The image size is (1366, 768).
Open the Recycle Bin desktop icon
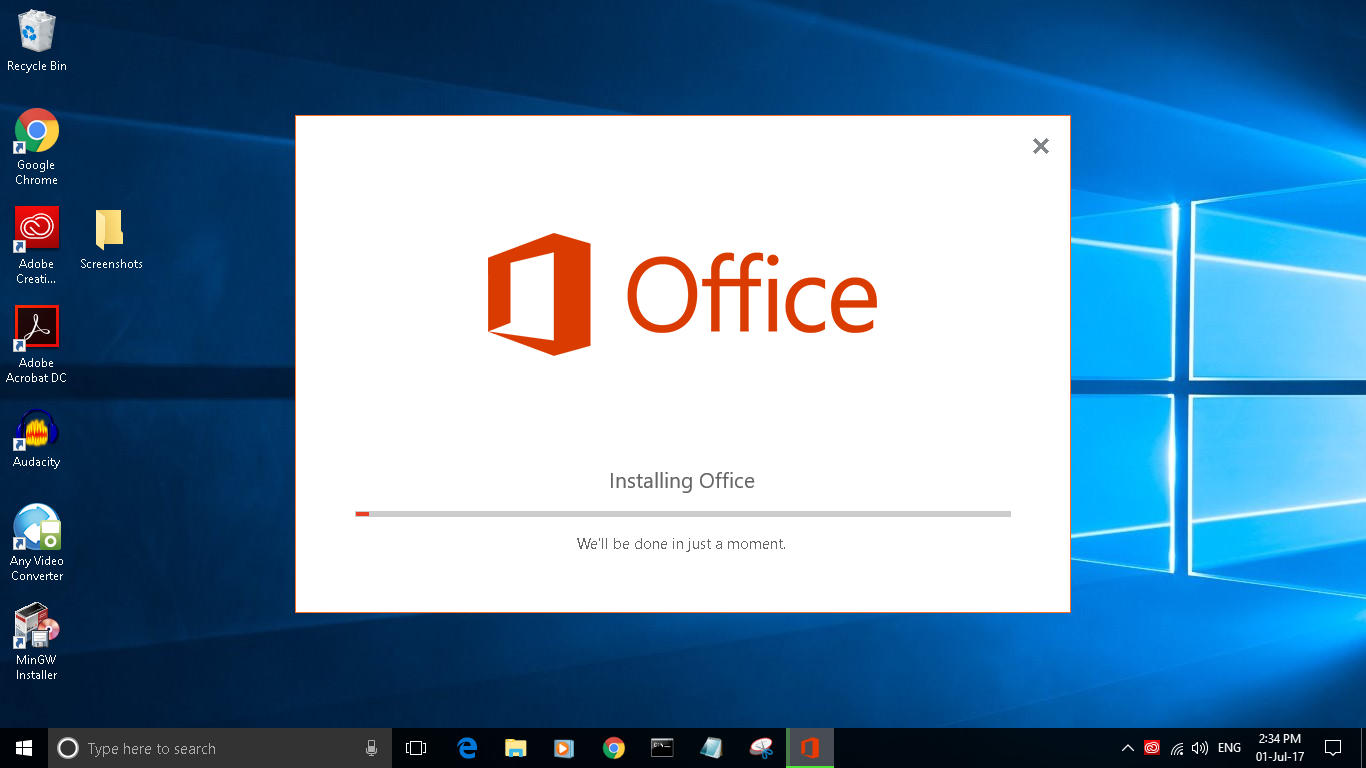(x=37, y=41)
